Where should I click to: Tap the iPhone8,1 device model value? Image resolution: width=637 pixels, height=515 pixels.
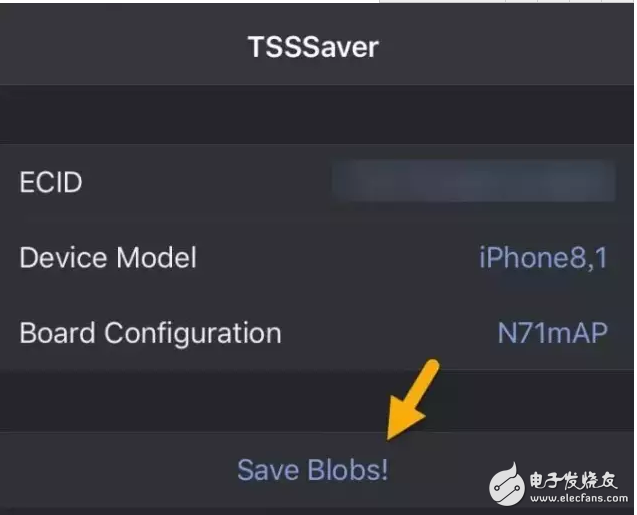543,257
